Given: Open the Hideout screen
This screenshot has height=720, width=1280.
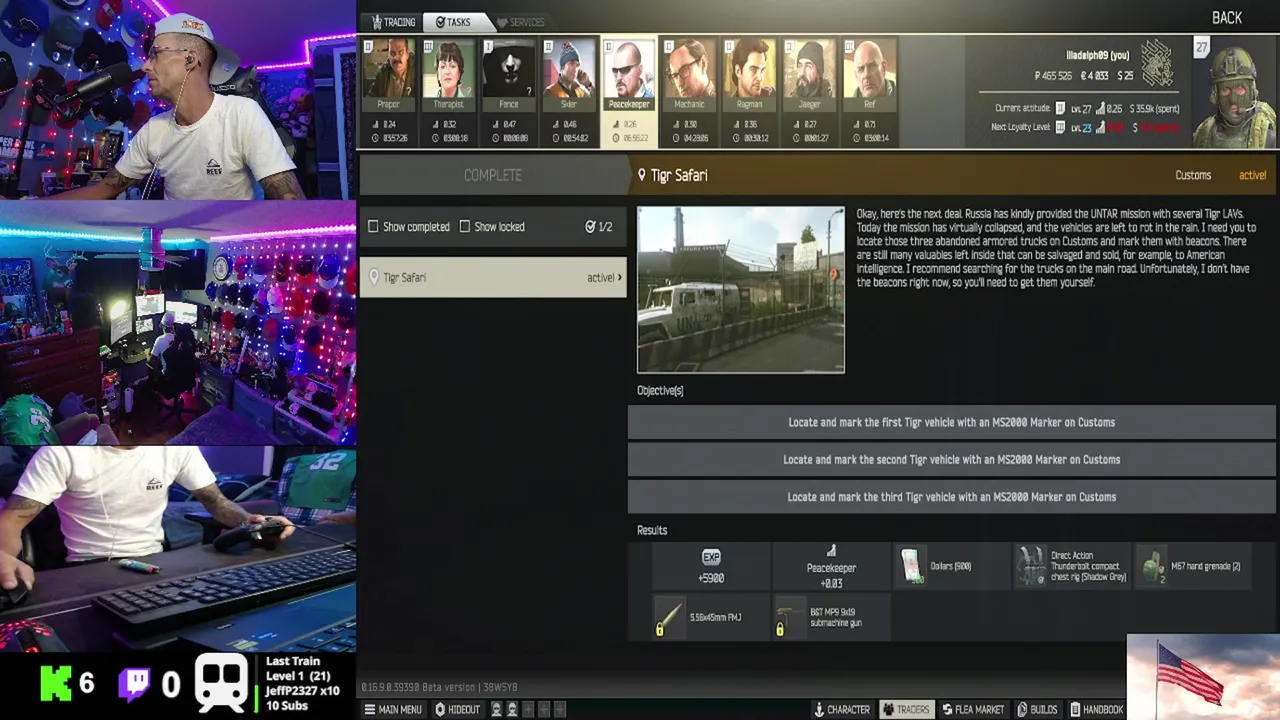Looking at the screenshot, I should pos(457,709).
